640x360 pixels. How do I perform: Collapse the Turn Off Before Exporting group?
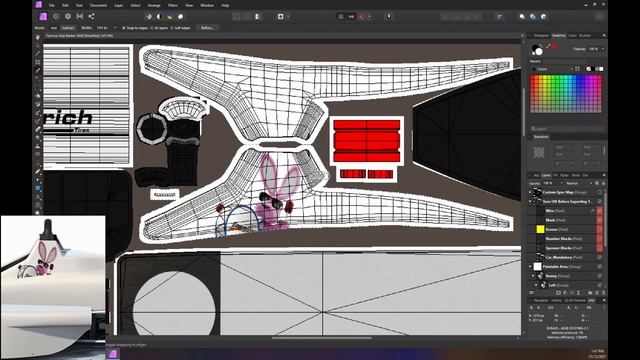pyautogui.click(x=530, y=201)
